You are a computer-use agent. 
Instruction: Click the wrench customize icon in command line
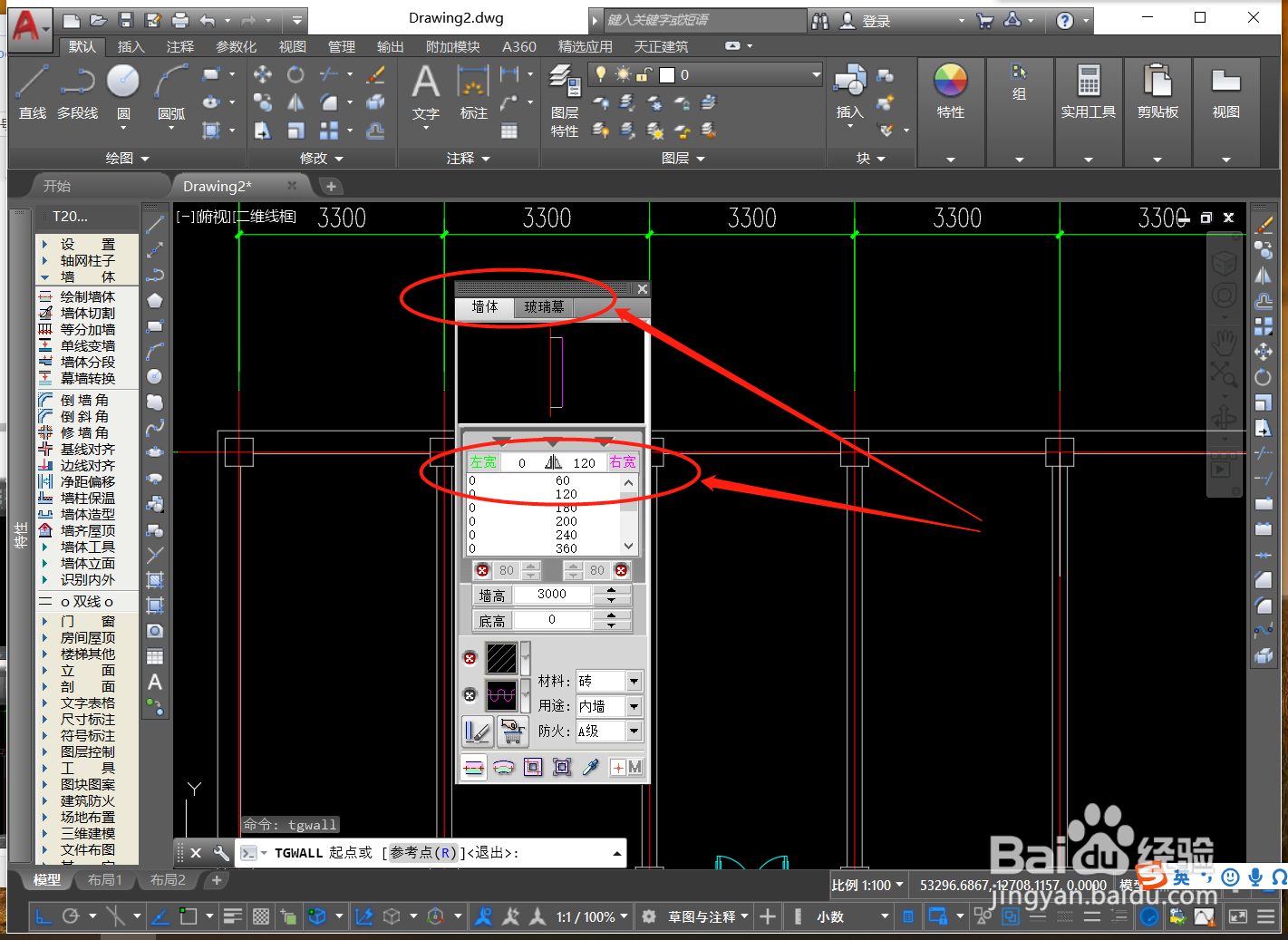(221, 853)
